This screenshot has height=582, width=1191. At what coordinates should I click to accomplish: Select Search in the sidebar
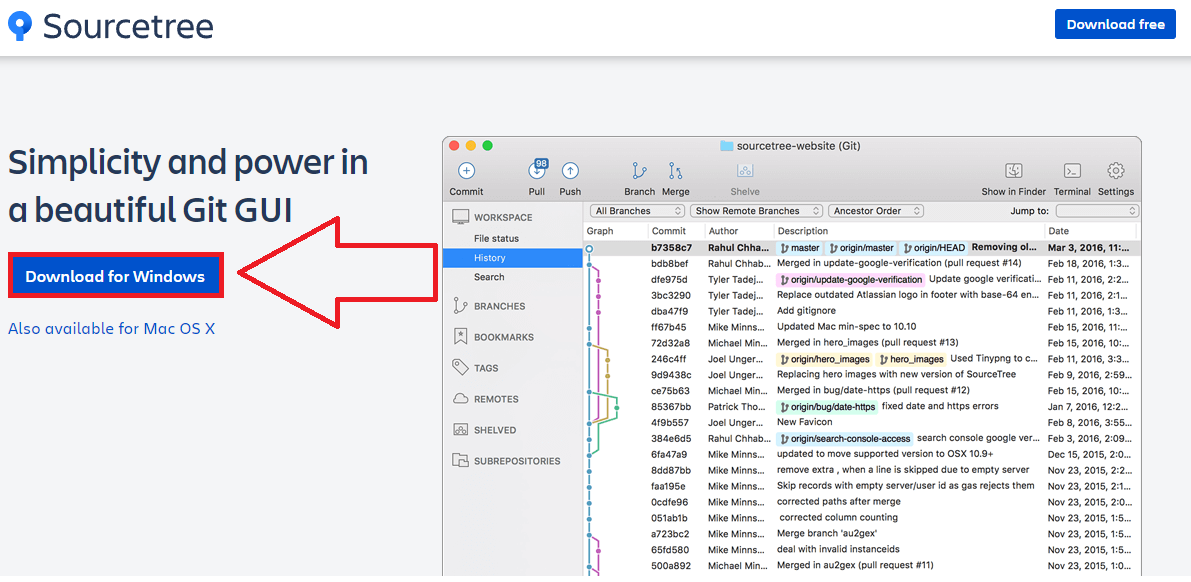(x=488, y=277)
